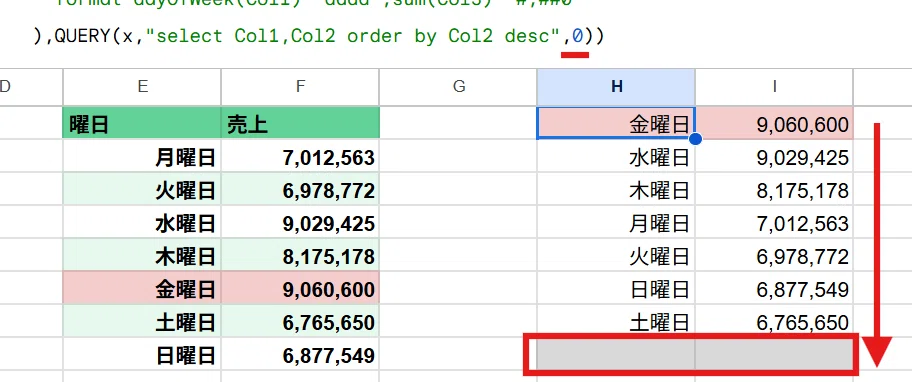
Task: Select cell 9,029,425 in column F
Action: coord(300,223)
